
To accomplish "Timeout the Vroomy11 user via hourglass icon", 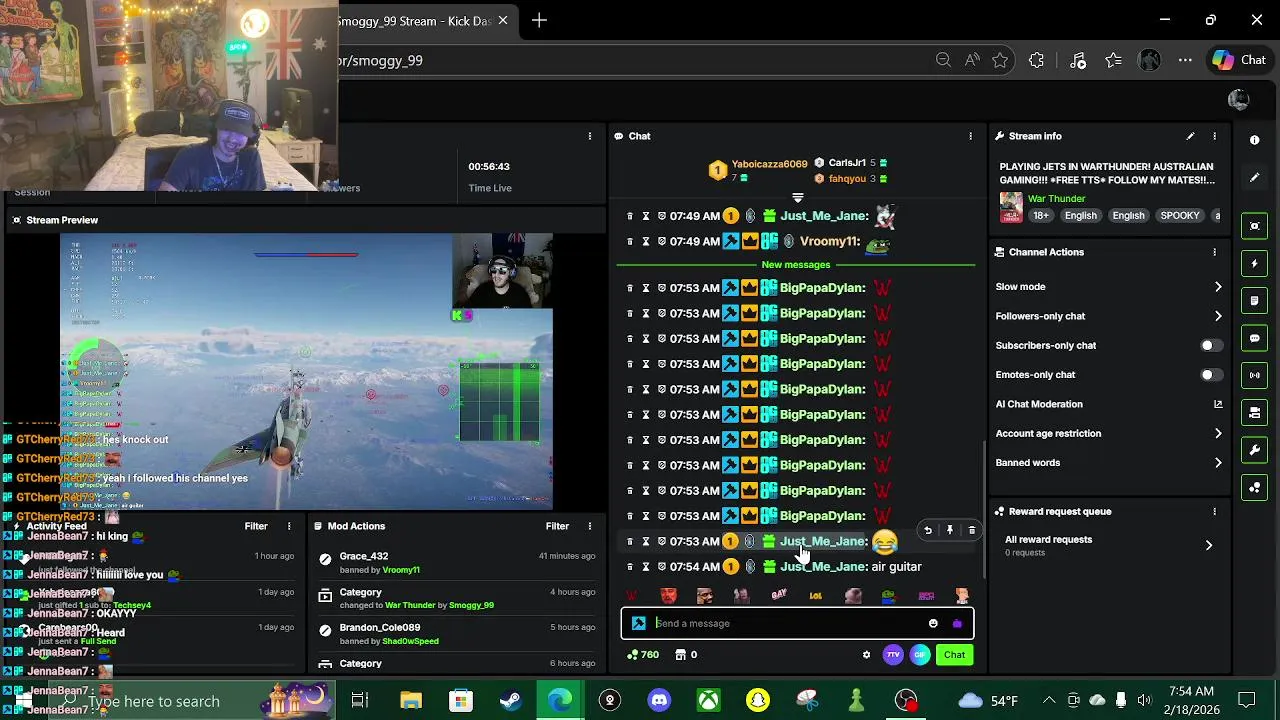I will [646, 241].
